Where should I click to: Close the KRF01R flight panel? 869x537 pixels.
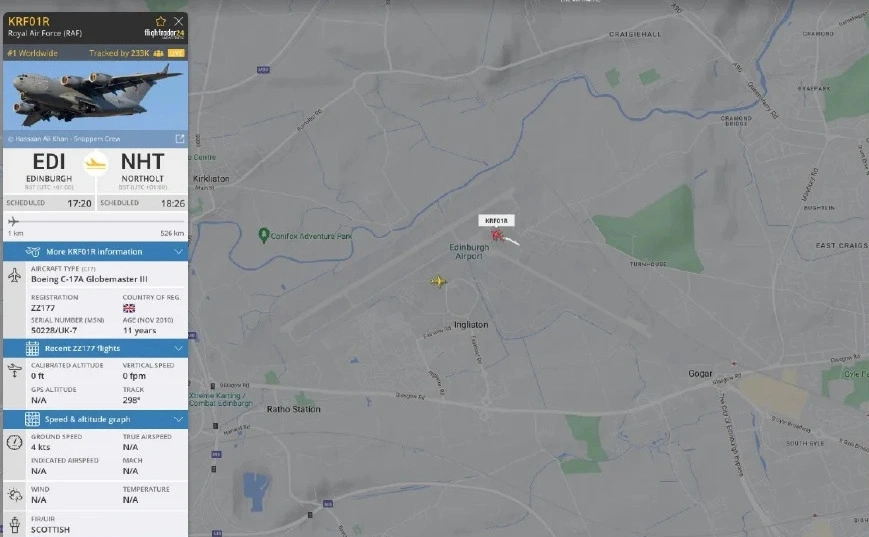click(x=178, y=21)
